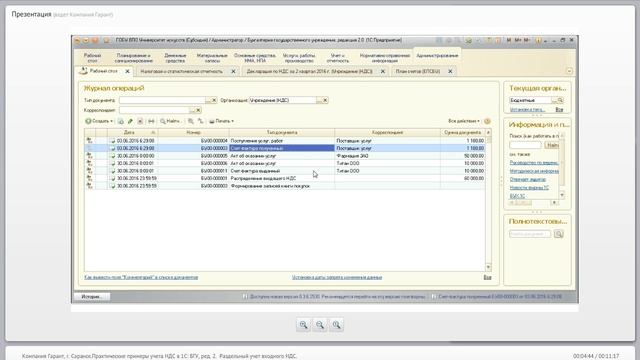Screen dimensions: 640x360
Task: Select the Распределение входящего НДС row
Action: point(285,178)
